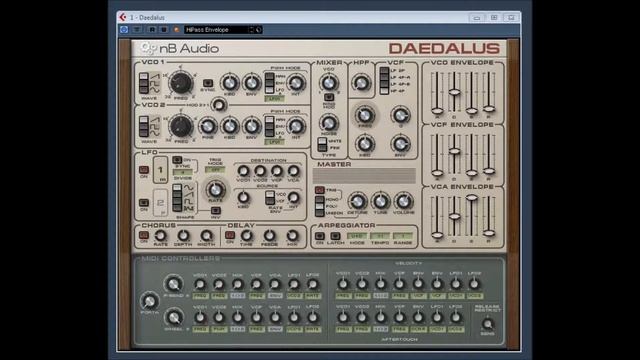
Task: Toggle the CHORUS ON button
Action: (144, 236)
